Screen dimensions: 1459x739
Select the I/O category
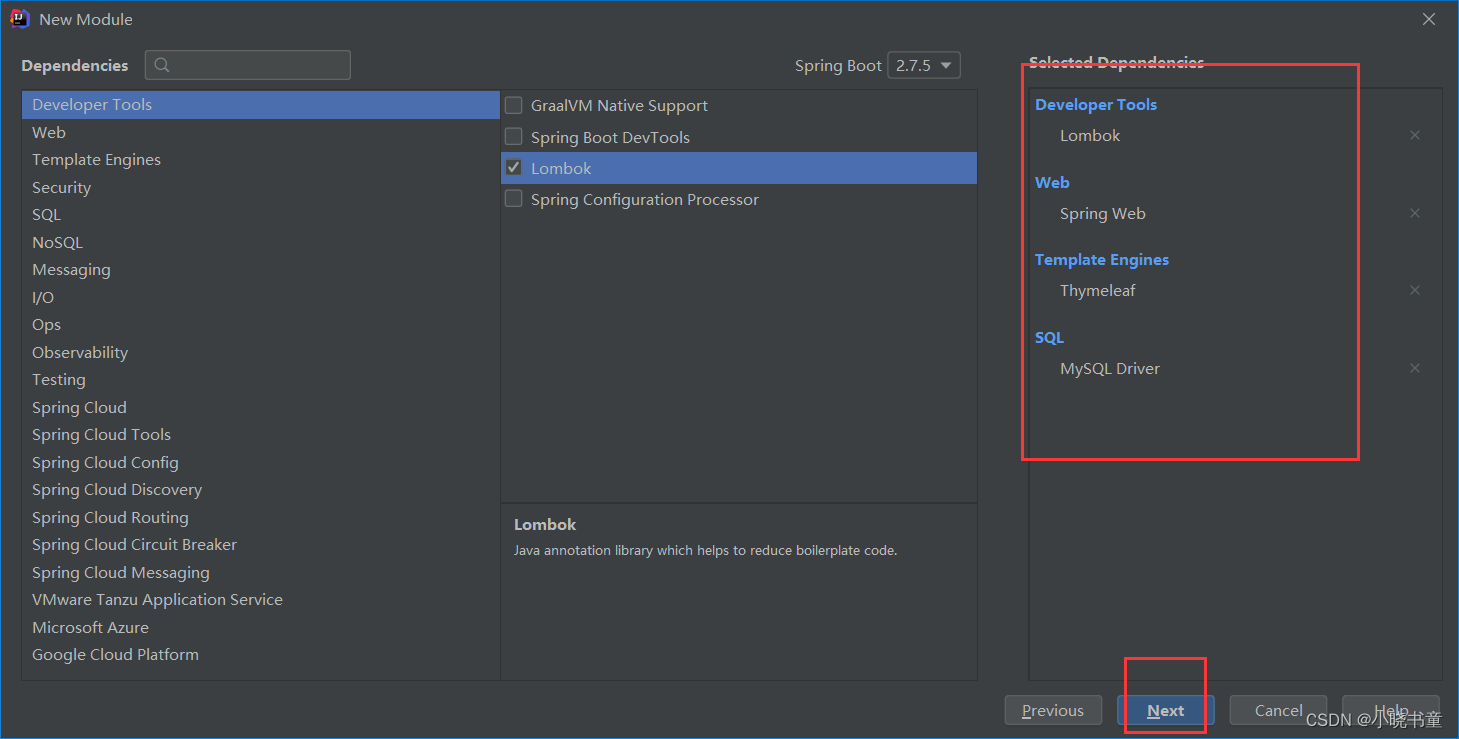tap(261, 297)
